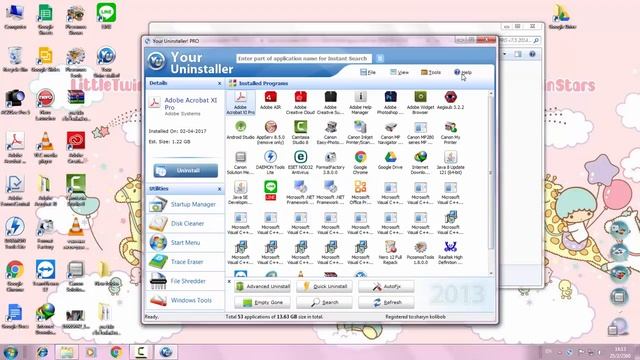Viewport: 640px width, 360px height.
Task: Open Google Chrome from the taskbar
Action: (116, 352)
